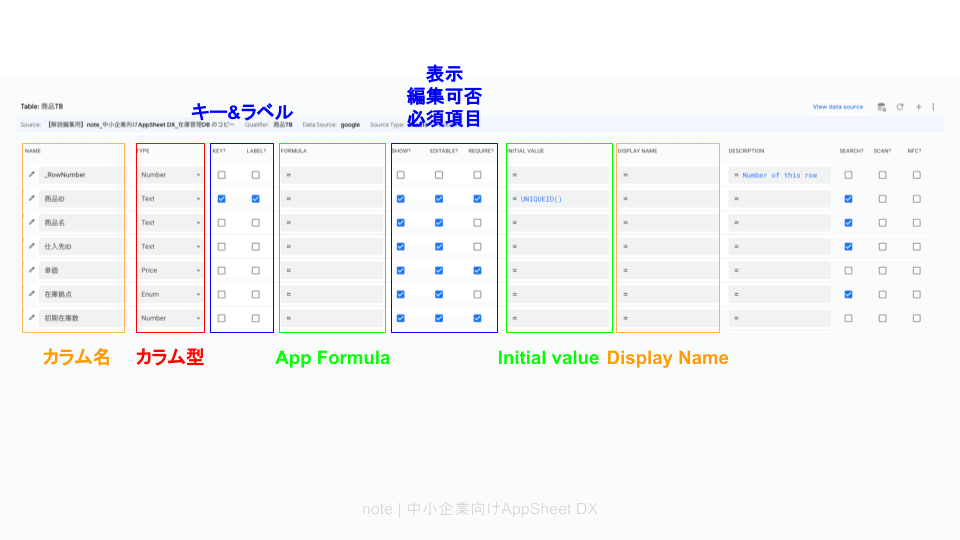
Task: Open table settings database icon
Action: pos(882,107)
